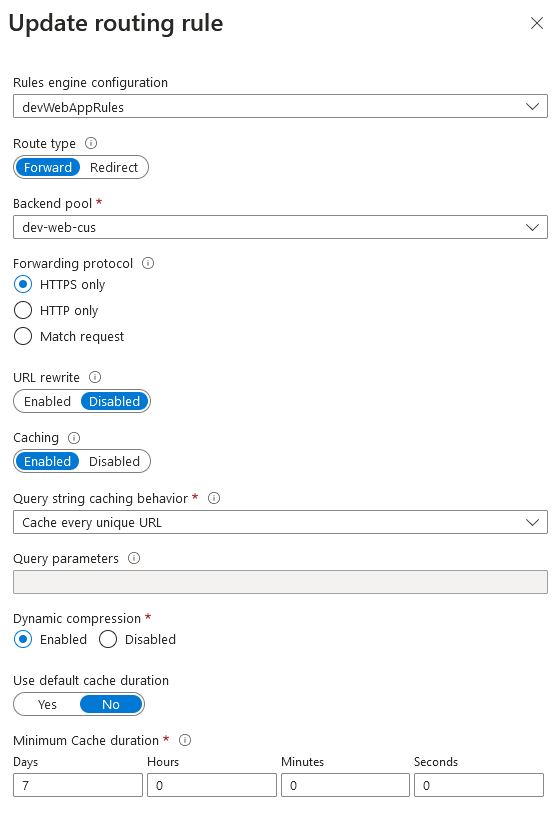Select Disabled for Dynamic compression
This screenshot has height=834, width=559.
[x=108, y=639]
